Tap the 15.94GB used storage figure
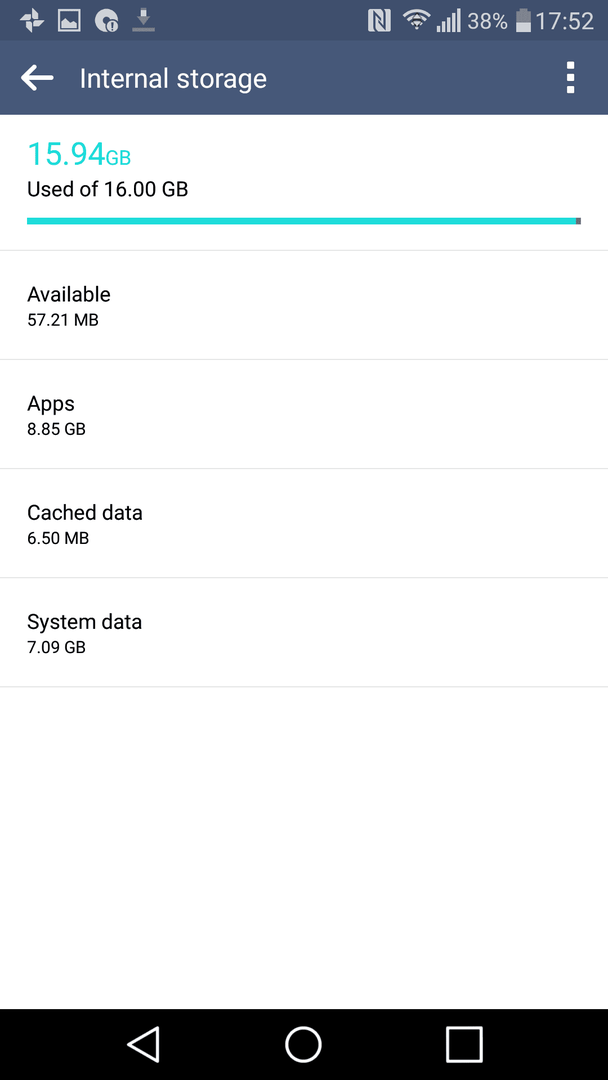This screenshot has height=1080, width=608. click(78, 154)
